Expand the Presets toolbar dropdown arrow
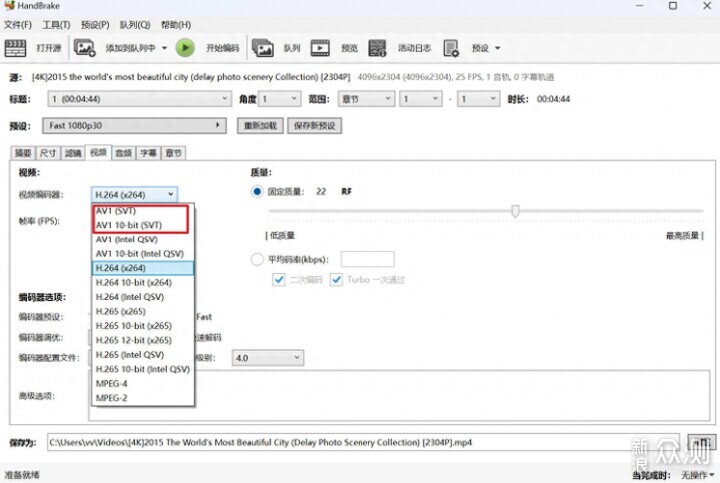This screenshot has height=483, width=720. pos(497,48)
